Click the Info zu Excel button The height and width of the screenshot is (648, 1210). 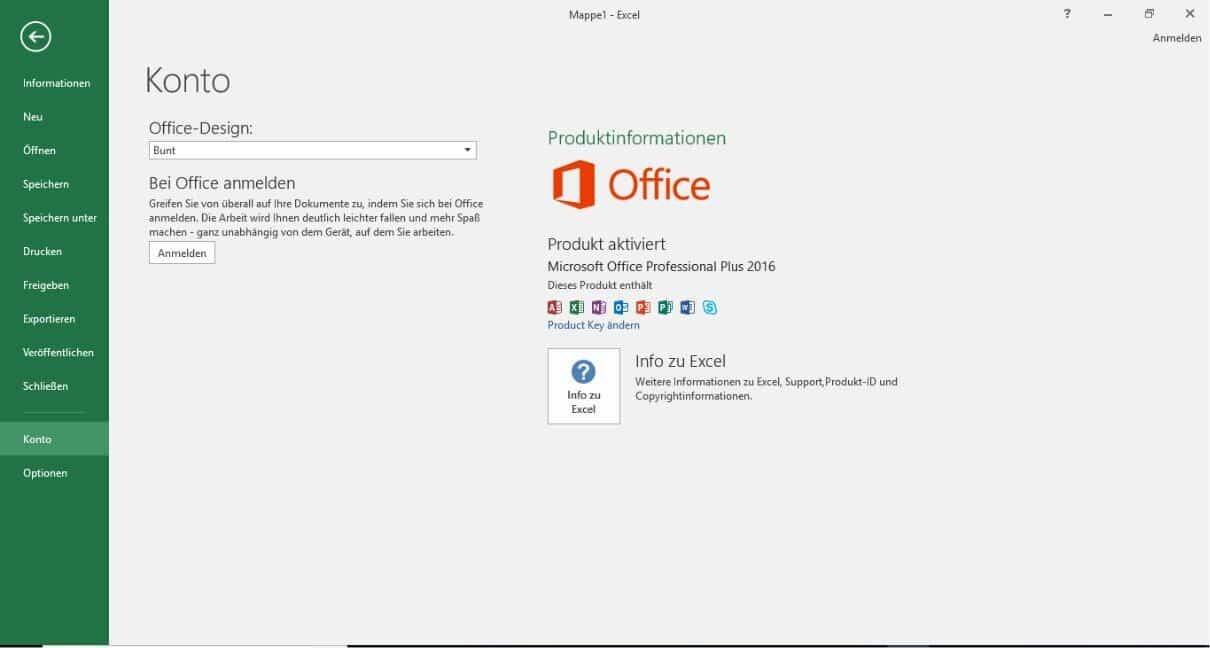point(583,386)
